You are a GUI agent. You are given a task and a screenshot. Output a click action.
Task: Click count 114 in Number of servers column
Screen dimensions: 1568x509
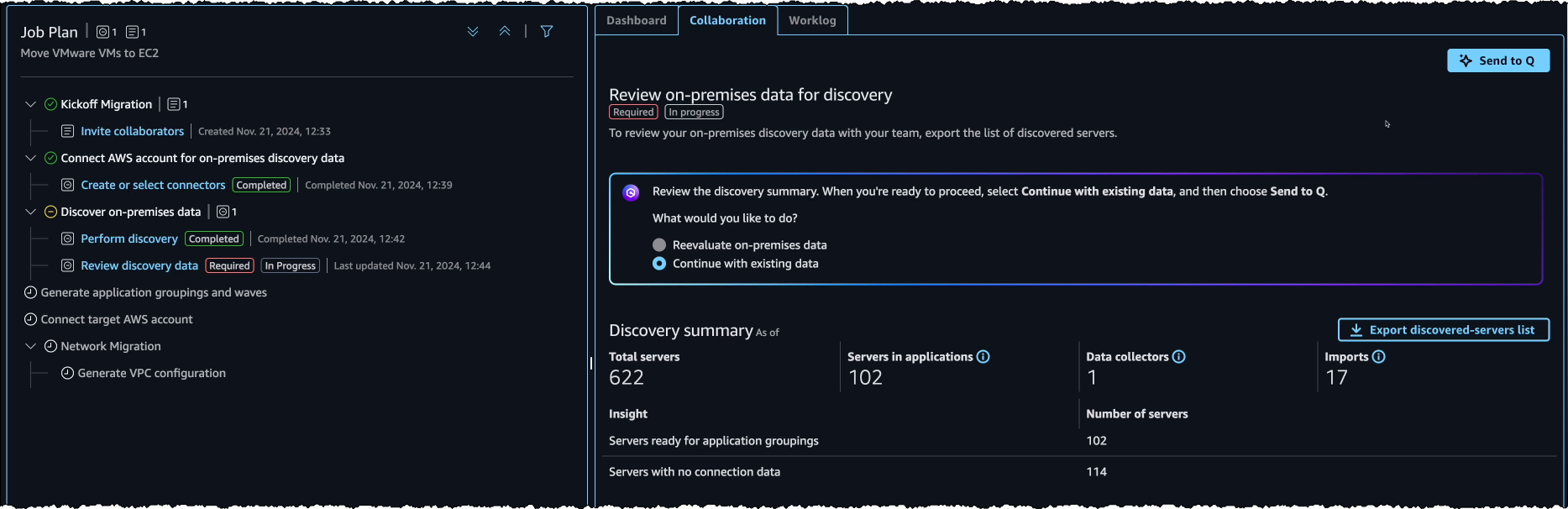[x=1096, y=472]
